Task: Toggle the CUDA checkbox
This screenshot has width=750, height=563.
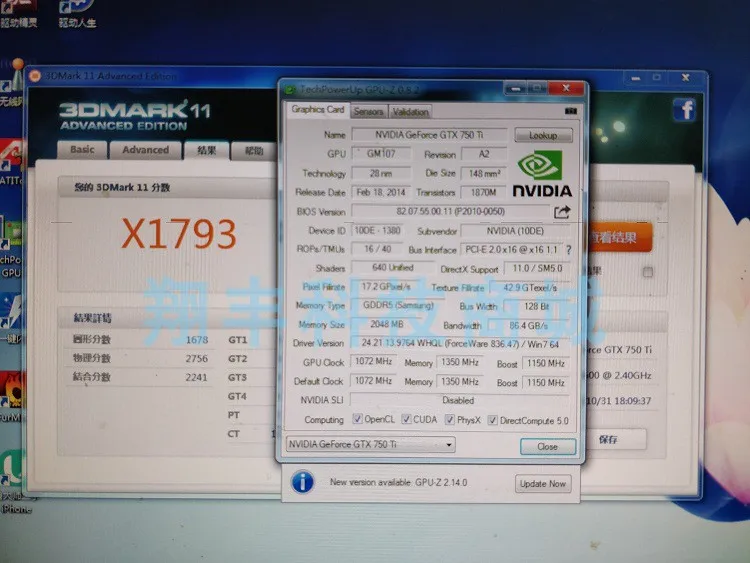Action: click(406, 419)
